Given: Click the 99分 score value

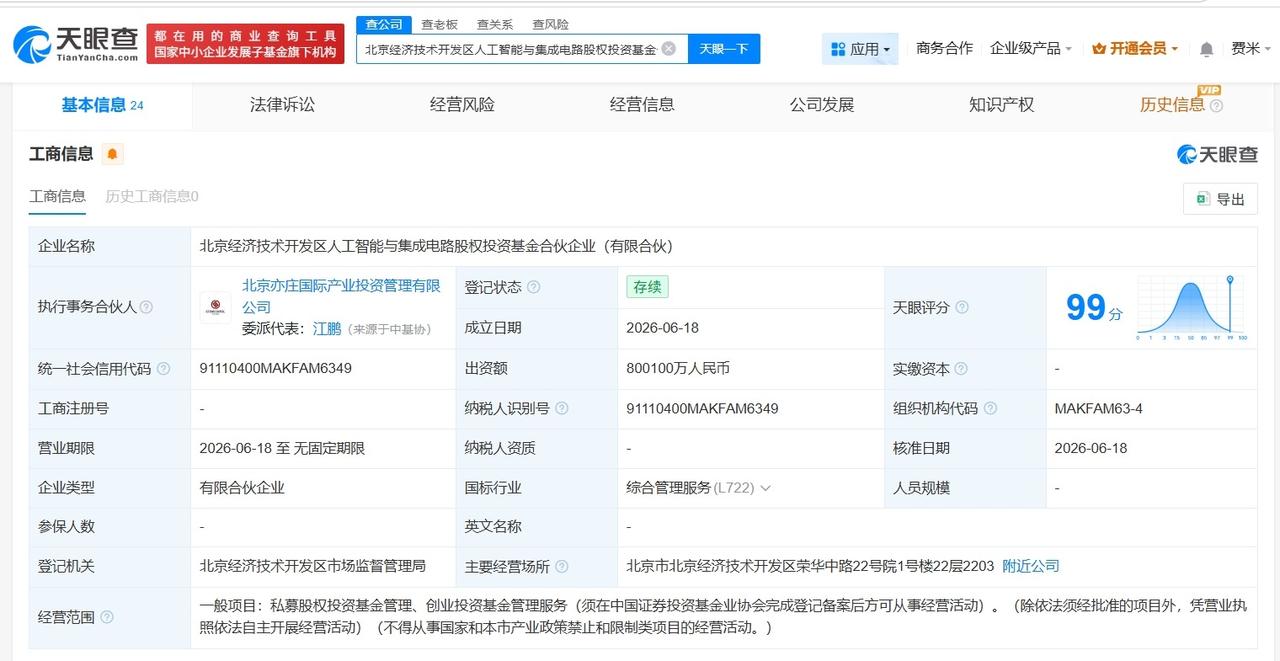Looking at the screenshot, I should point(1094,308).
